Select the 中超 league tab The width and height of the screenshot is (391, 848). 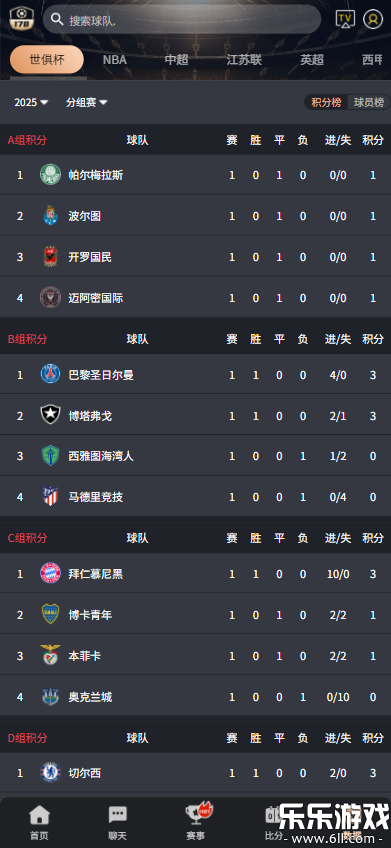coord(176,59)
